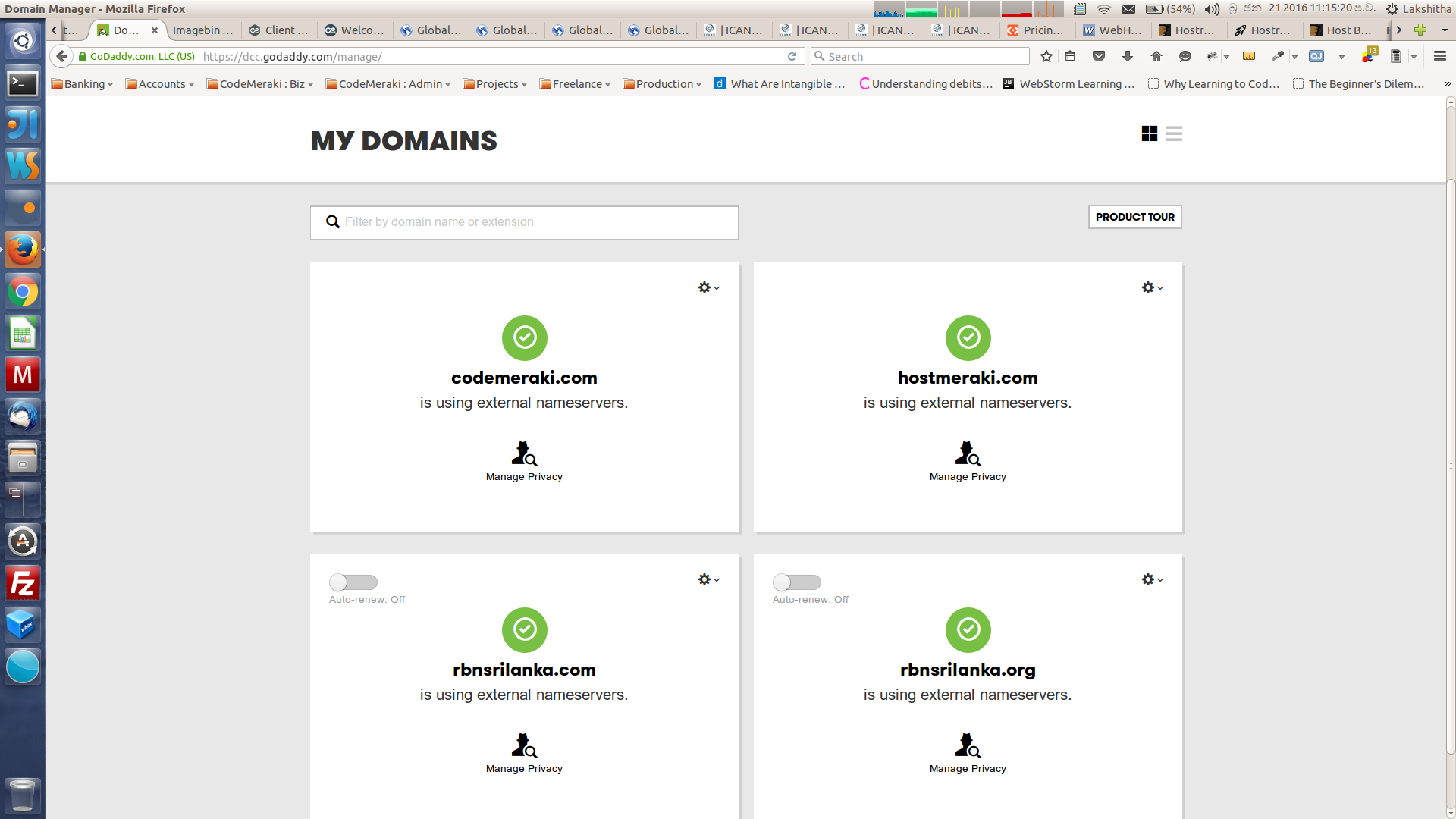This screenshot has width=1456, height=819.
Task: Close the Domain Manager tab
Action: (155, 30)
